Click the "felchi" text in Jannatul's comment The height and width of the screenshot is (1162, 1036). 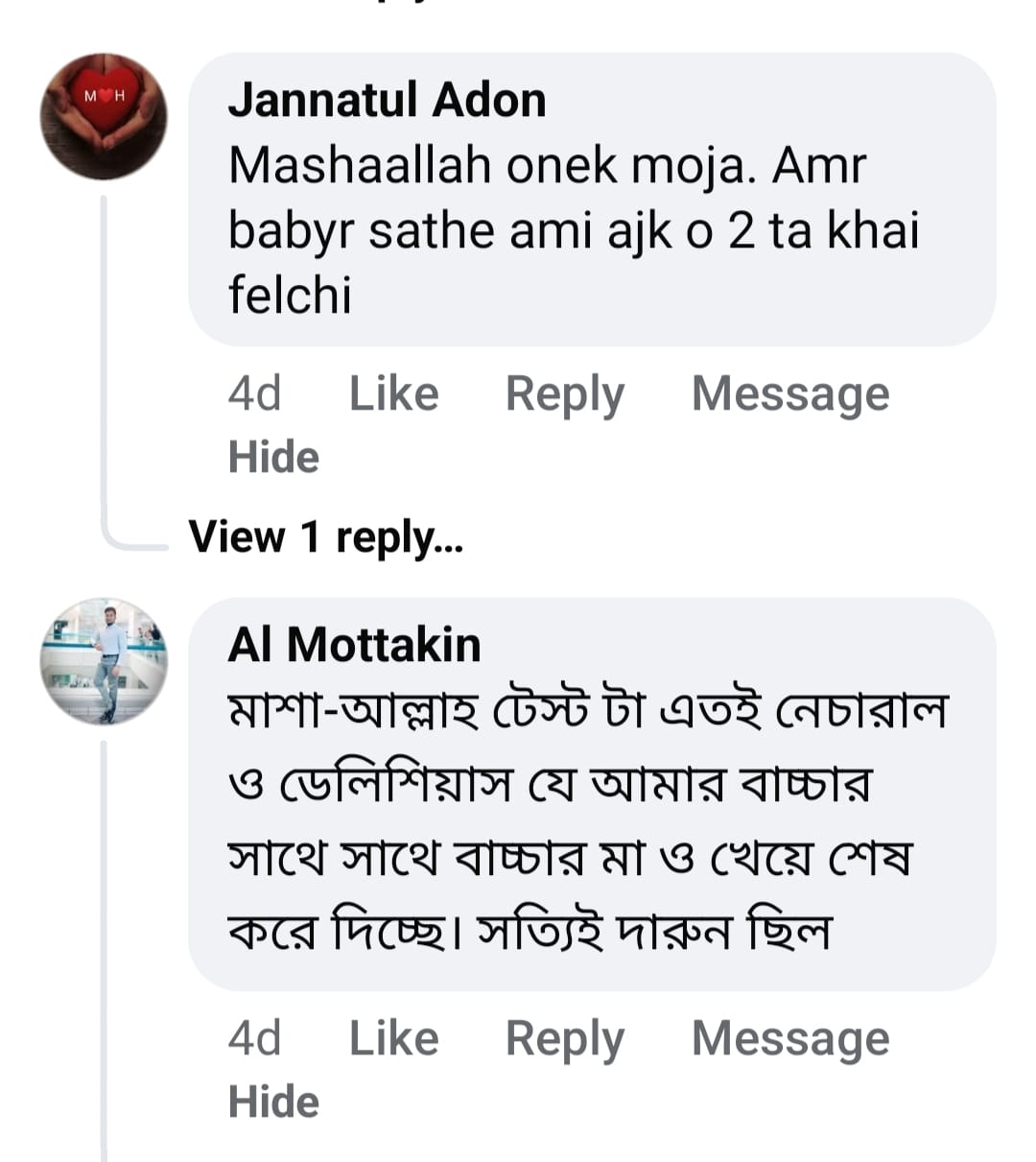click(x=290, y=295)
